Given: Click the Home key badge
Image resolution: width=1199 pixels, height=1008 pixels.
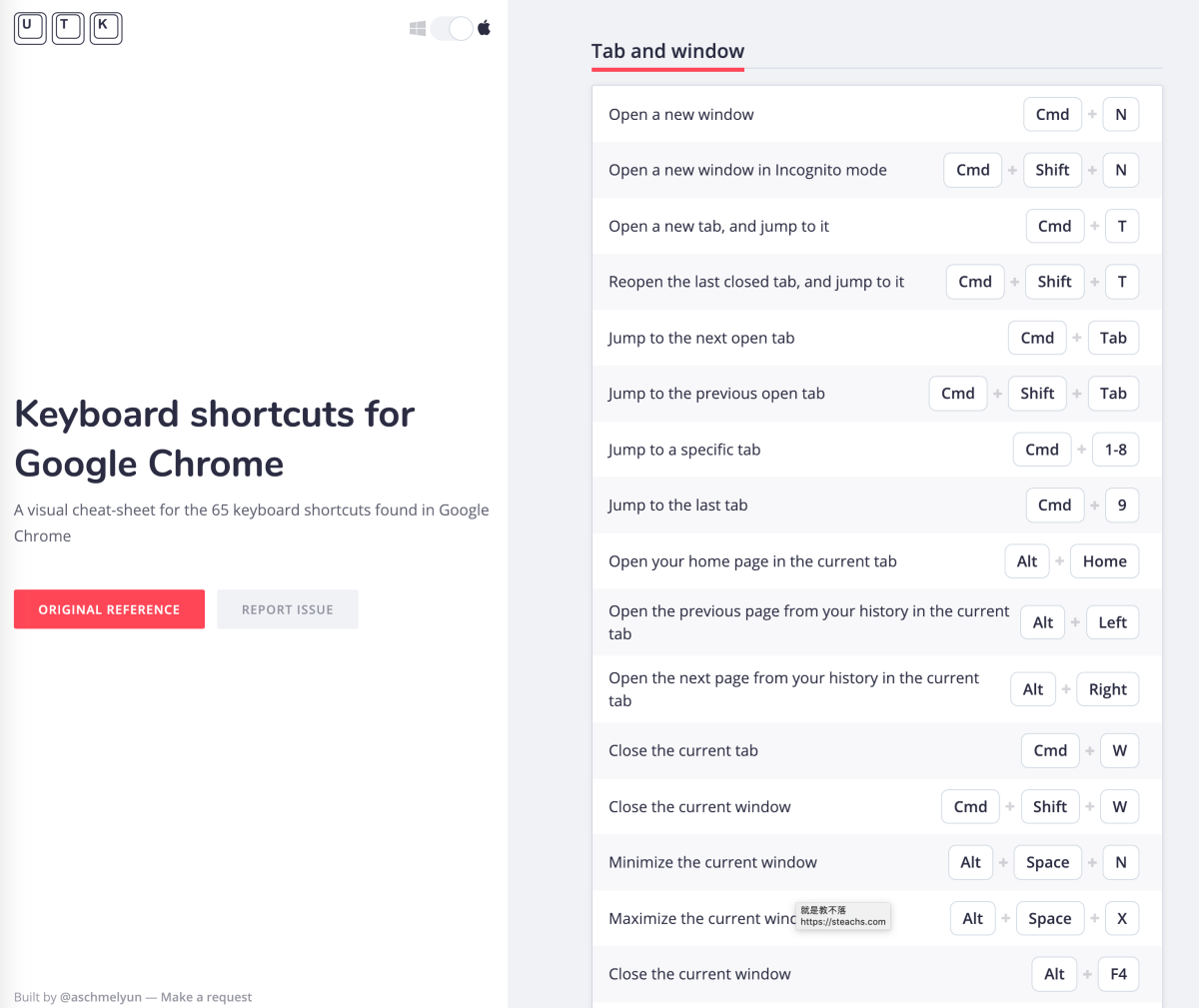Looking at the screenshot, I should 1104,561.
